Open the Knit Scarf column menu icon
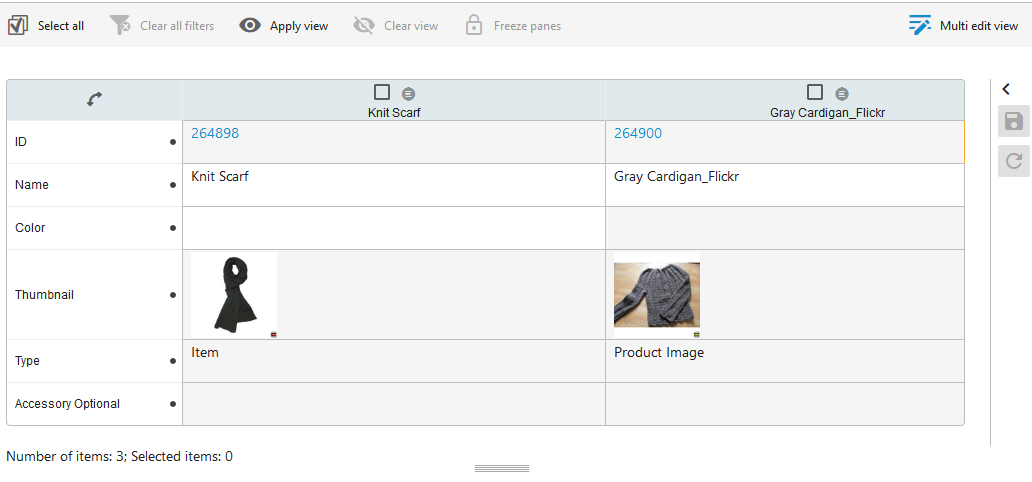 tap(408, 93)
